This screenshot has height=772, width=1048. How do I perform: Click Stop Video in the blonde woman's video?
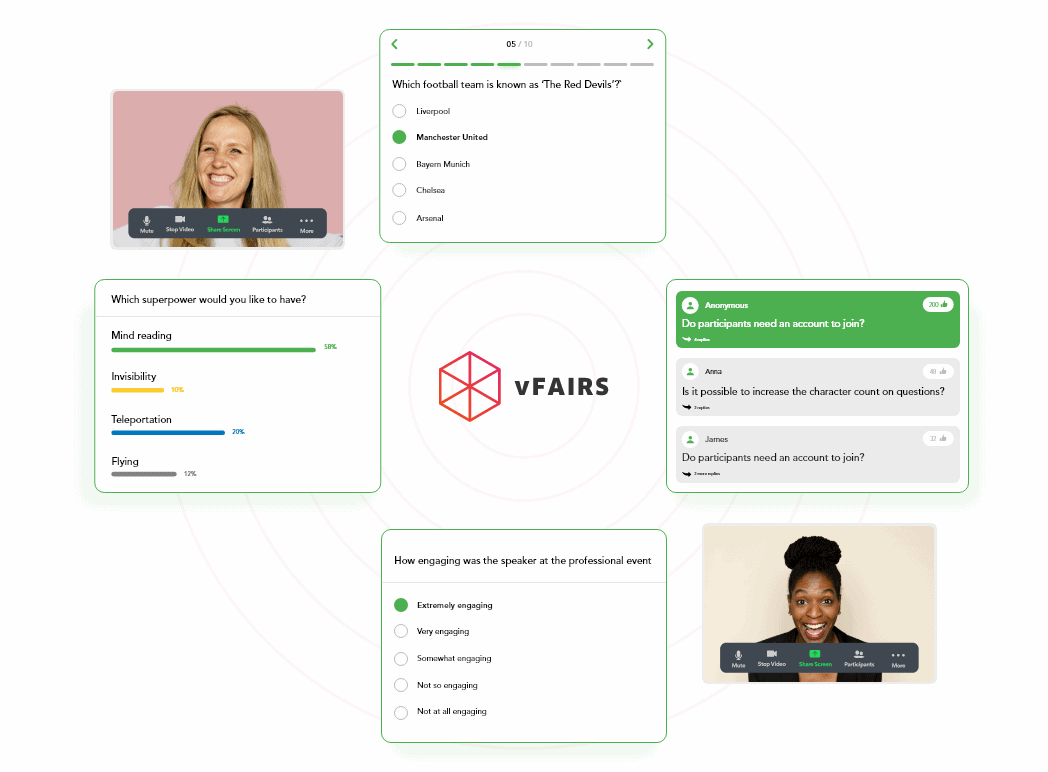coord(180,223)
